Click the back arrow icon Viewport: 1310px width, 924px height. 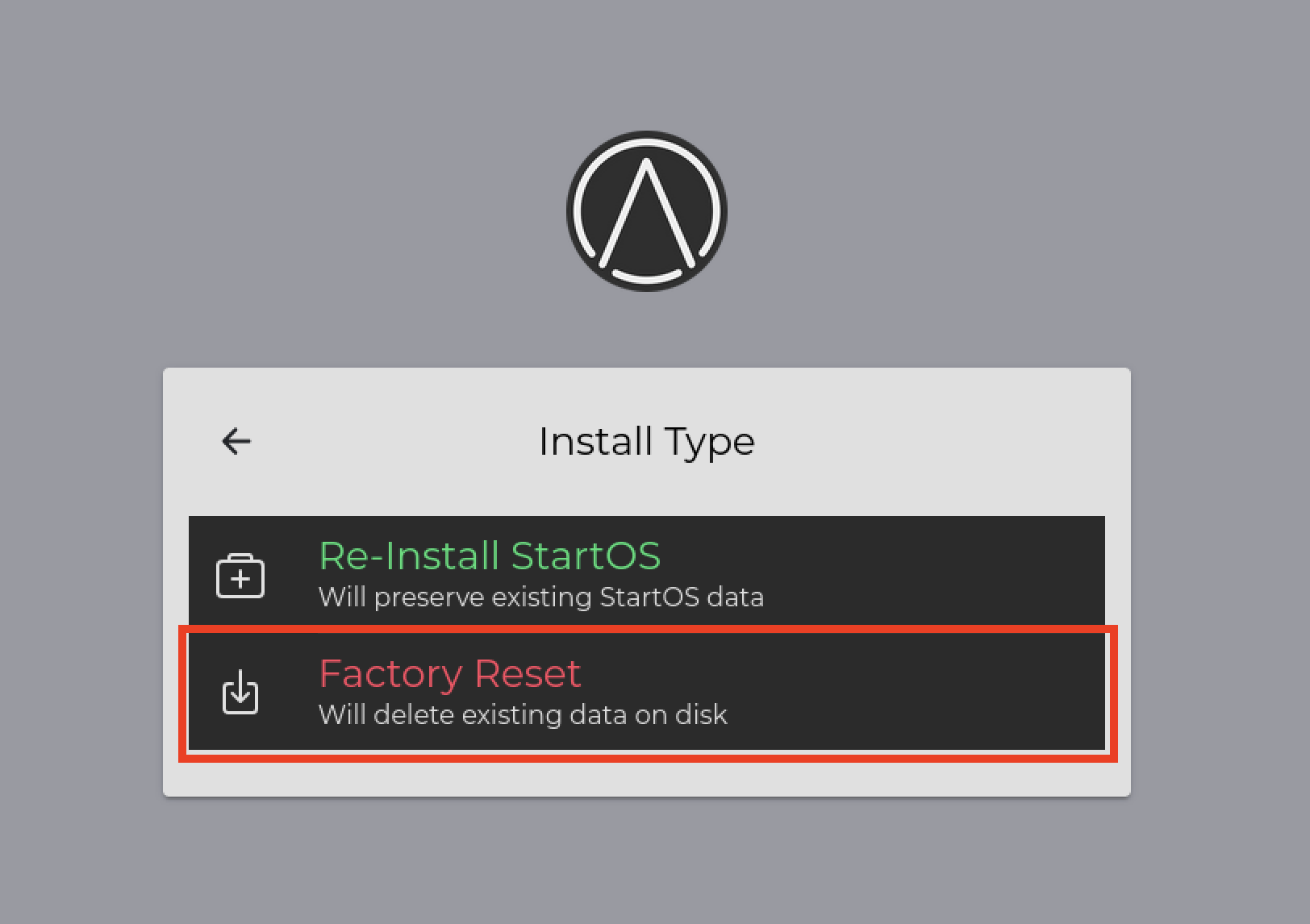pyautogui.click(x=236, y=441)
